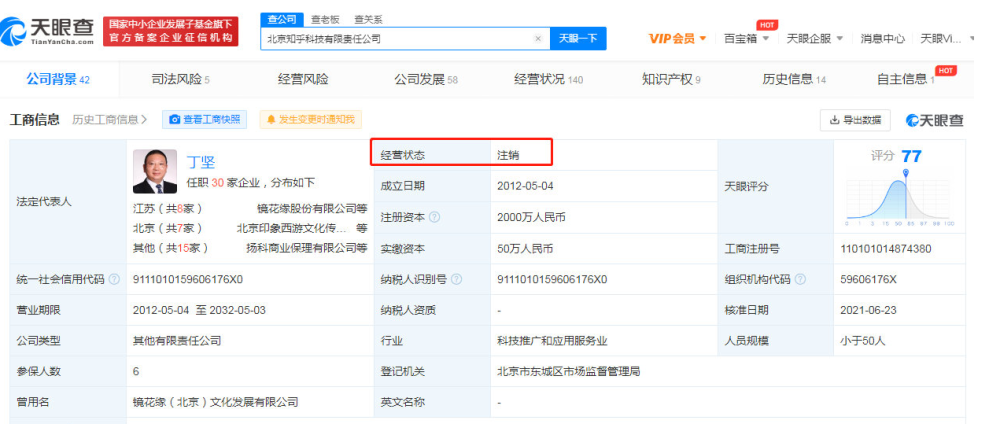
Task: Click the 天眼一下 search button
Action: point(578,39)
